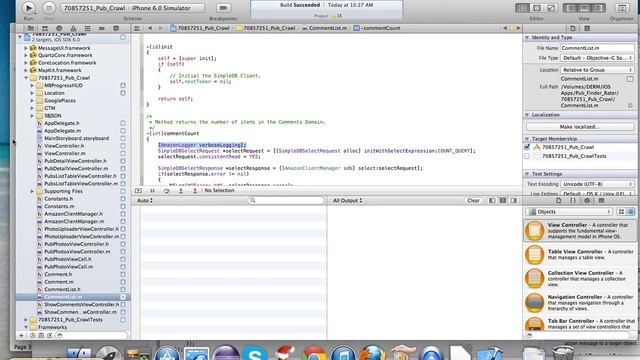
Task: Go back with the jump bar back arrow
Action: tap(150, 29)
